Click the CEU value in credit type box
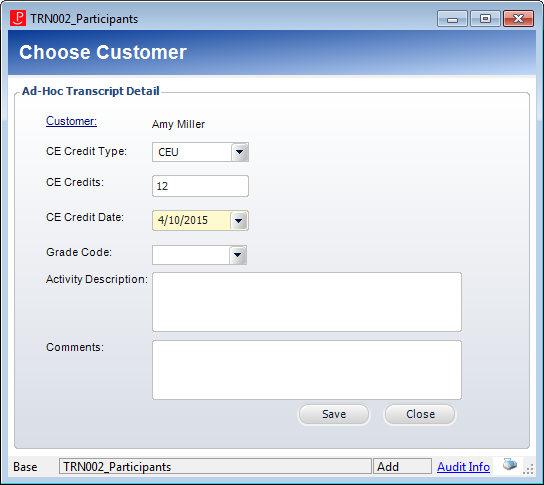 (x=168, y=152)
